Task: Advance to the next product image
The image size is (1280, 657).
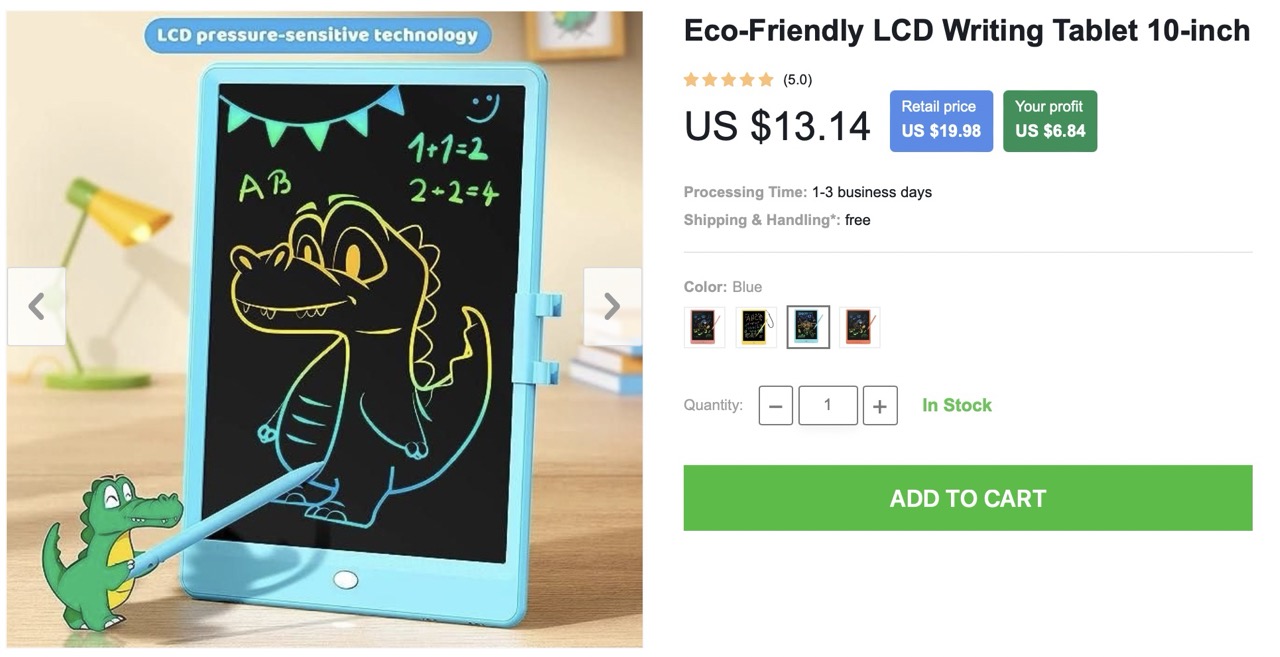Action: coord(612,306)
